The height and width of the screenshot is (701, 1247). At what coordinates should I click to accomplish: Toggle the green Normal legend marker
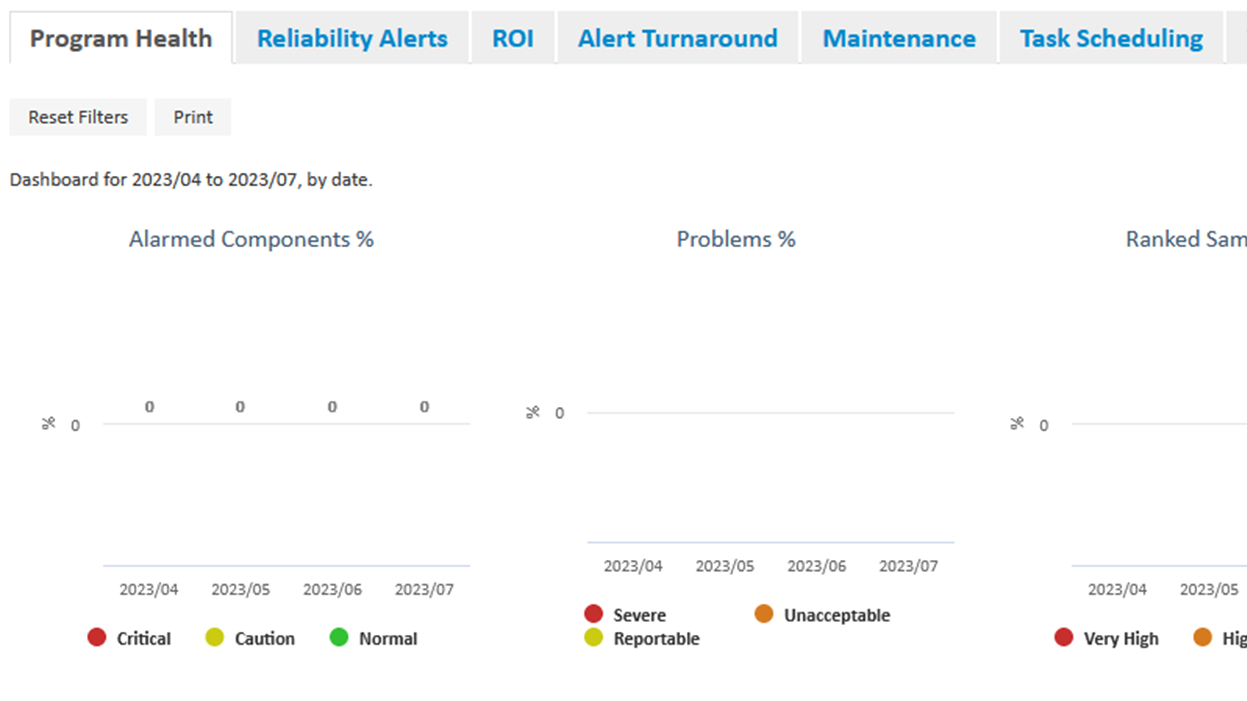(339, 638)
